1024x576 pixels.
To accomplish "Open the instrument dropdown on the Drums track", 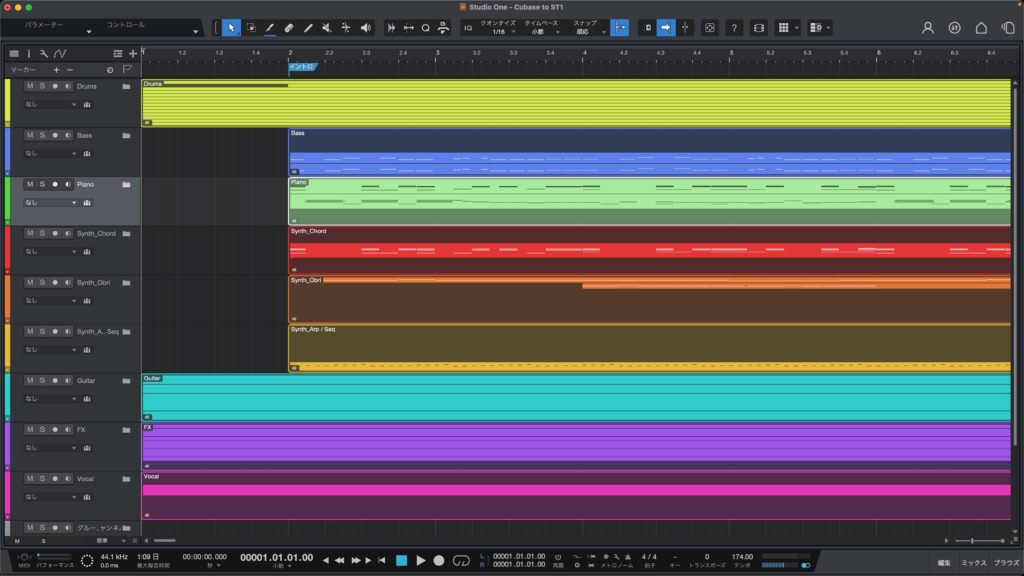I will (50, 105).
